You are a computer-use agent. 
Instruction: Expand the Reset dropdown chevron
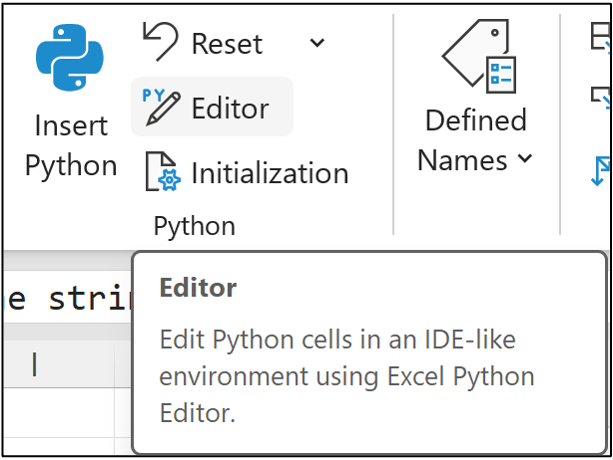pos(316,43)
